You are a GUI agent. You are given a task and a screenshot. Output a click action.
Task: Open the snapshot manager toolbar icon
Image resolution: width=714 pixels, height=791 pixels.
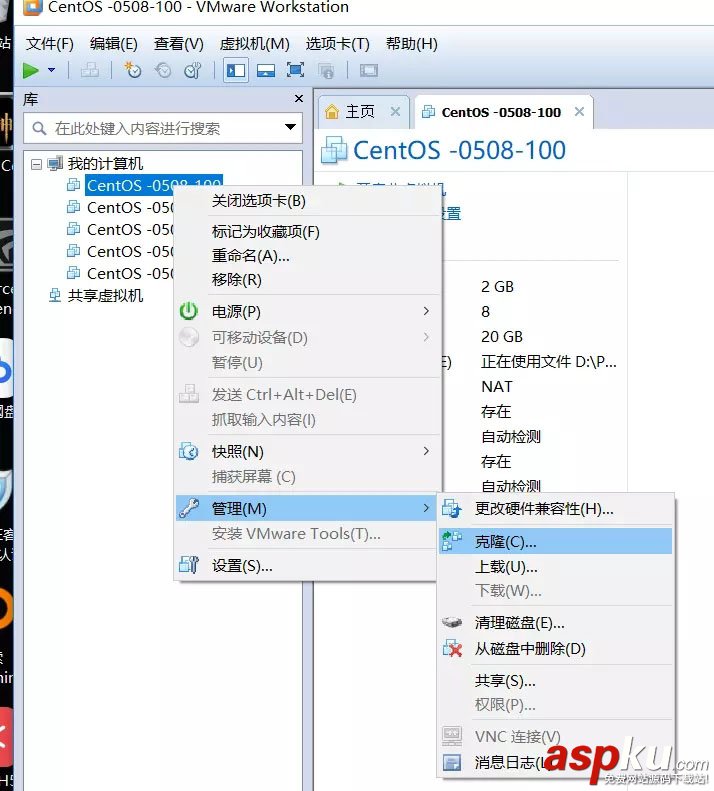tap(193, 70)
